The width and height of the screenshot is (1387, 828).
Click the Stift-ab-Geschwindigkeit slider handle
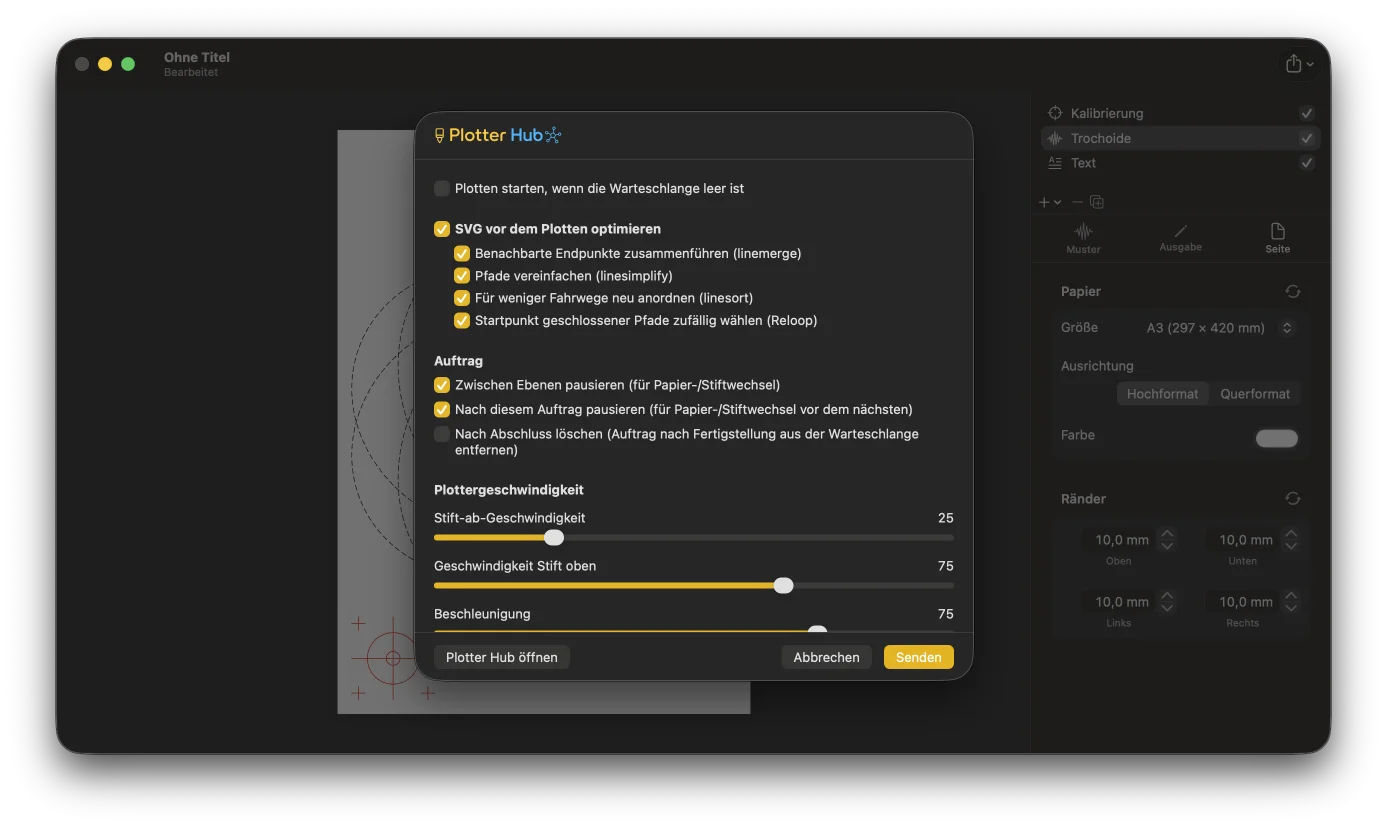[554, 538]
